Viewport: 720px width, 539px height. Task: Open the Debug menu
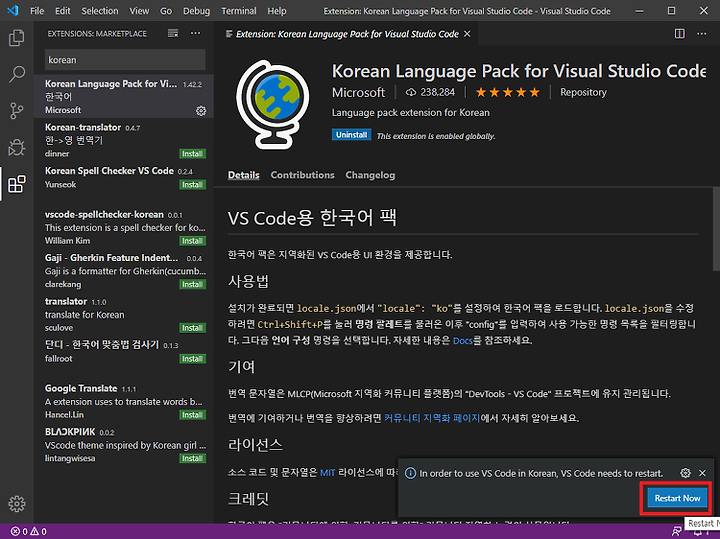(x=196, y=11)
